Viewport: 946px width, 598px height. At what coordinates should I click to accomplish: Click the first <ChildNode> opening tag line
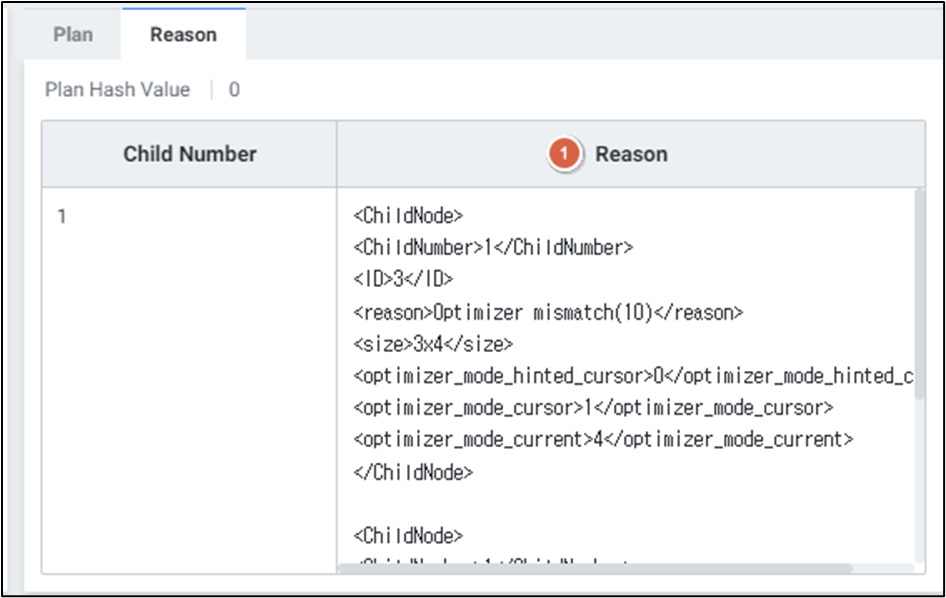pos(408,215)
